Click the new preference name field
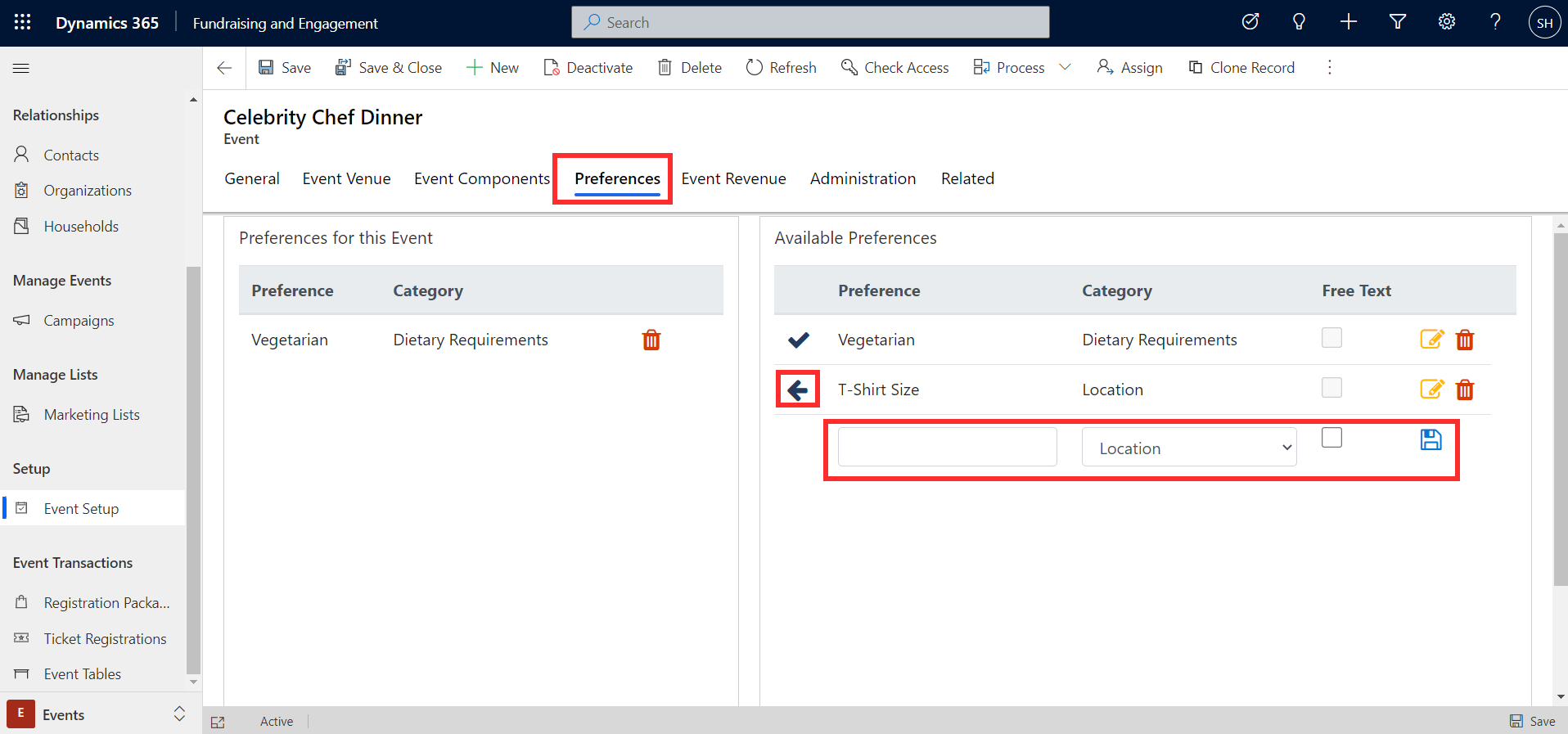Image resolution: width=1568 pixels, height=734 pixels. tap(947, 447)
